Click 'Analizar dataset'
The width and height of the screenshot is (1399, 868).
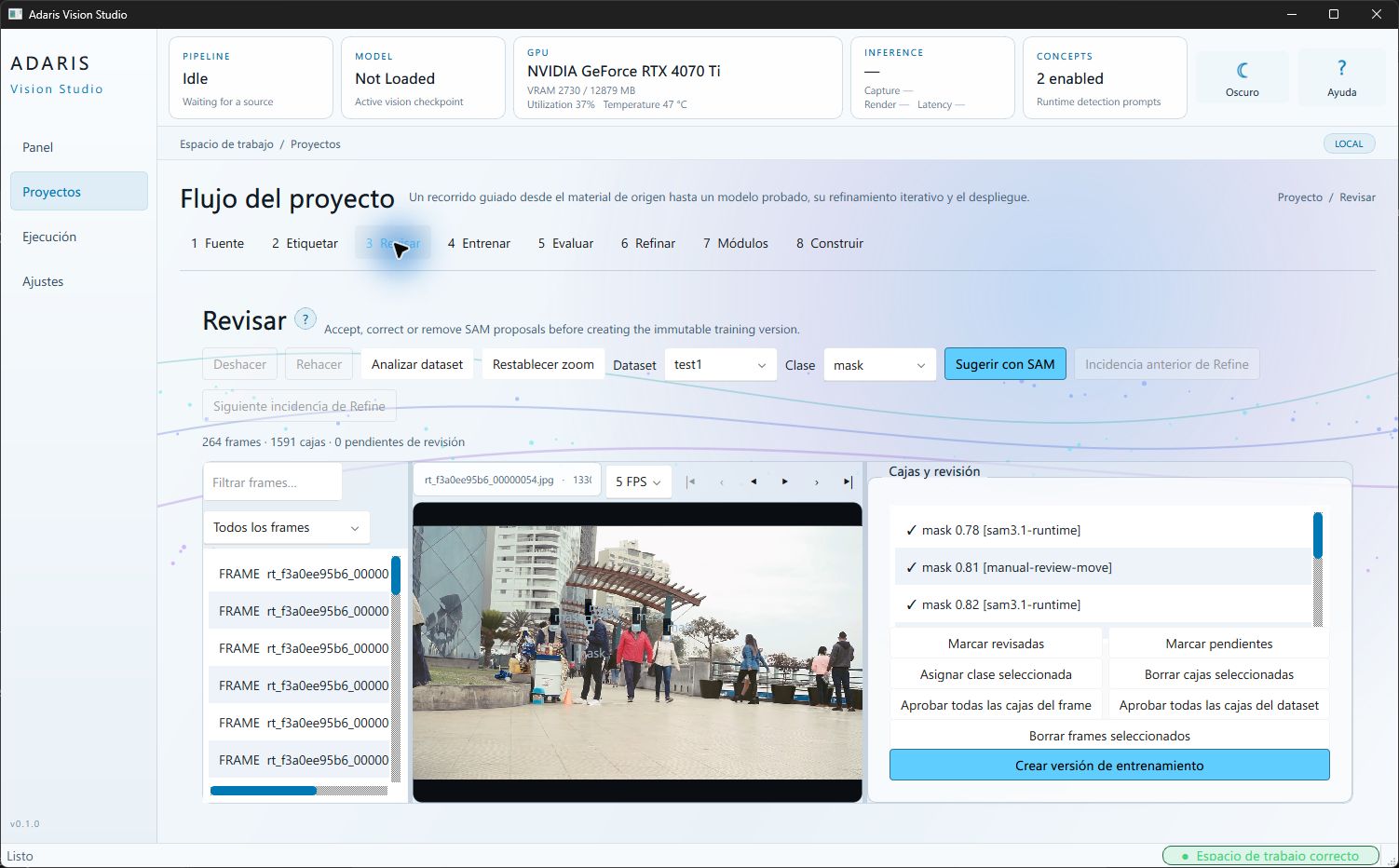coord(417,364)
